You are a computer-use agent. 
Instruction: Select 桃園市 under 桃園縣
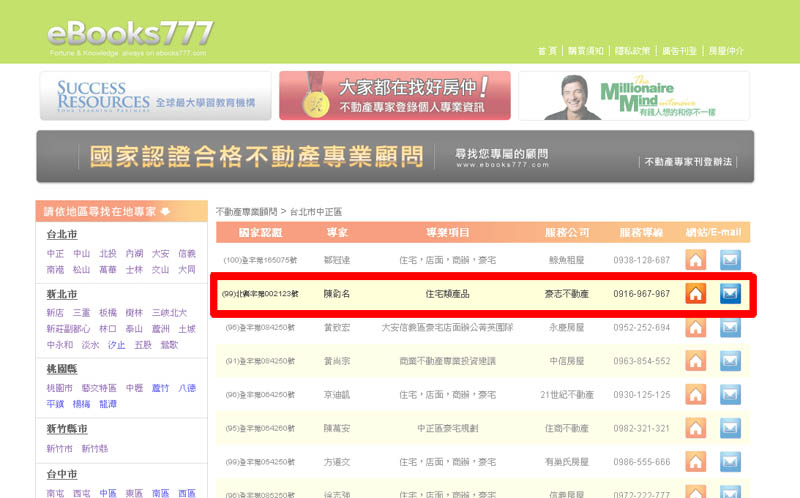(60, 388)
